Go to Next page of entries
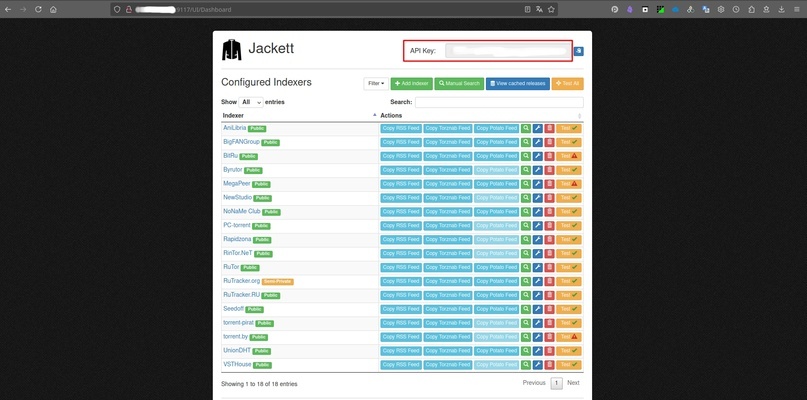Screen dimensions: 807x400 [573, 383]
